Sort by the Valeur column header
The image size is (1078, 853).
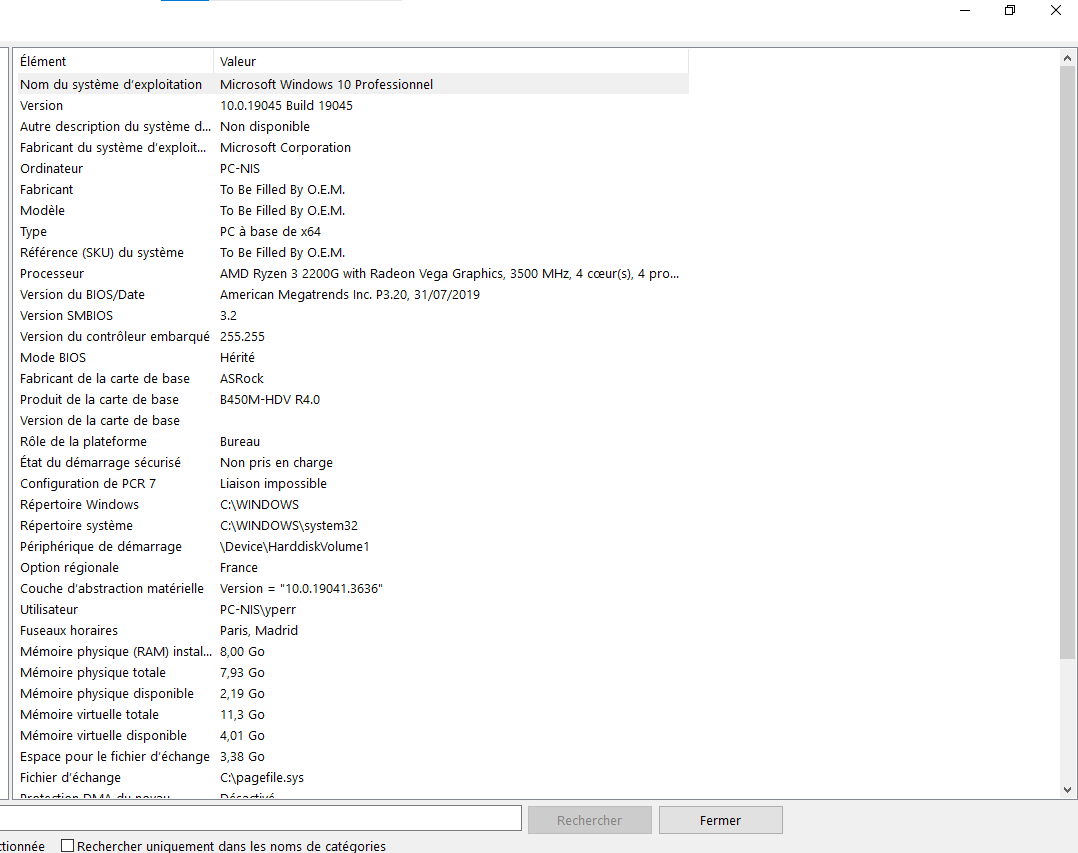pos(450,61)
